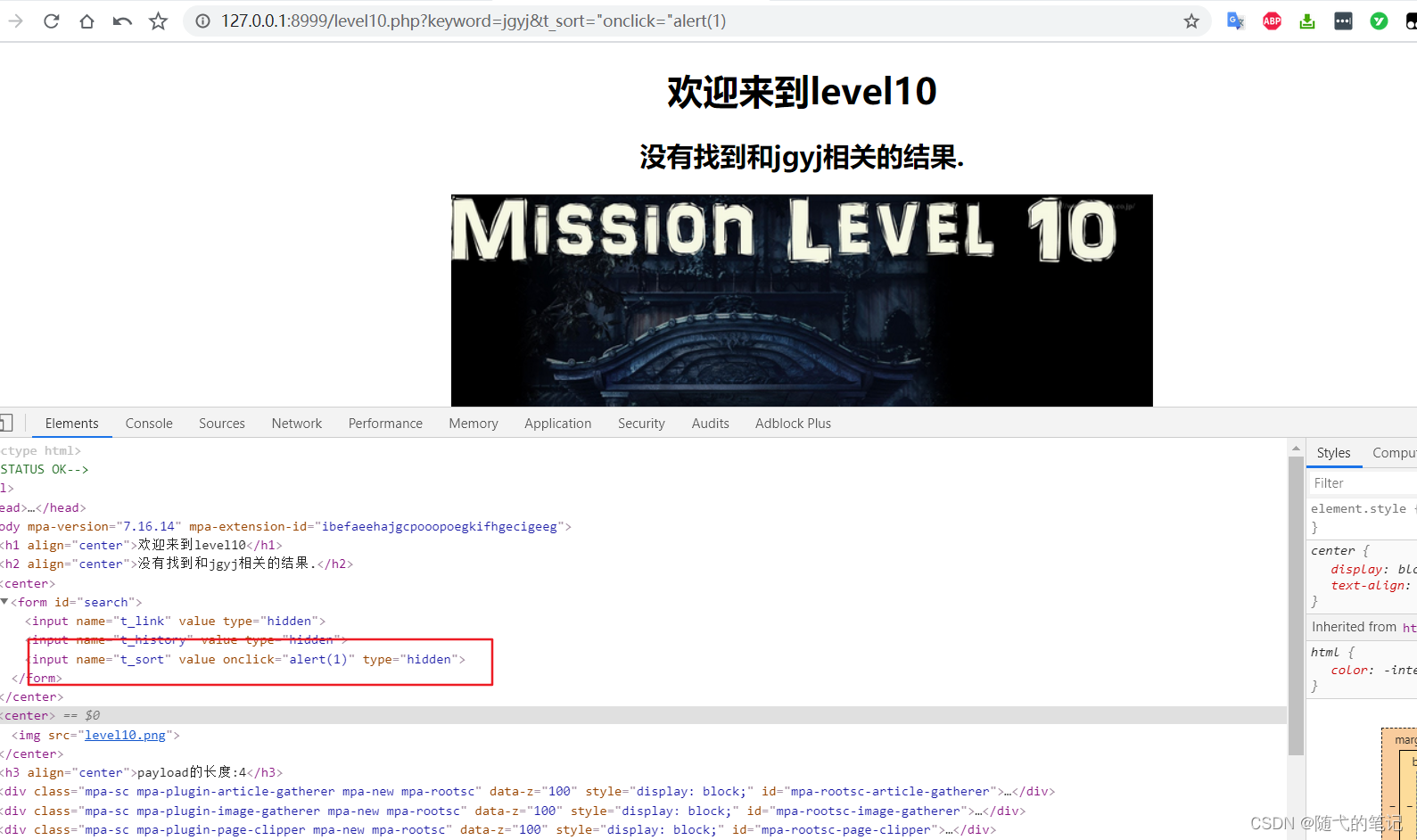Click the center display style property
The width and height of the screenshot is (1417, 840).
pyautogui.click(x=1373, y=569)
